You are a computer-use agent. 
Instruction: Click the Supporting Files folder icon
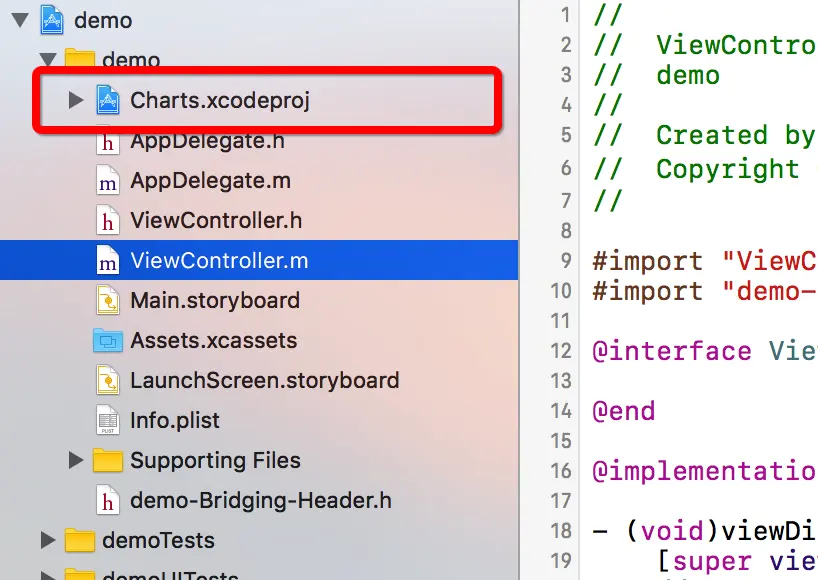(107, 460)
